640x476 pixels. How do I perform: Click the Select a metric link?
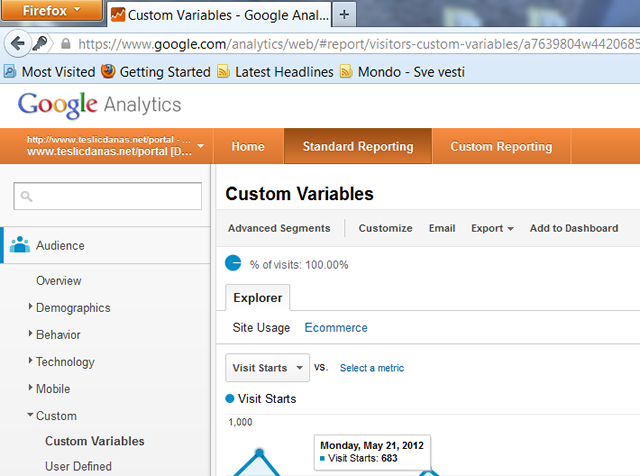pos(372,368)
